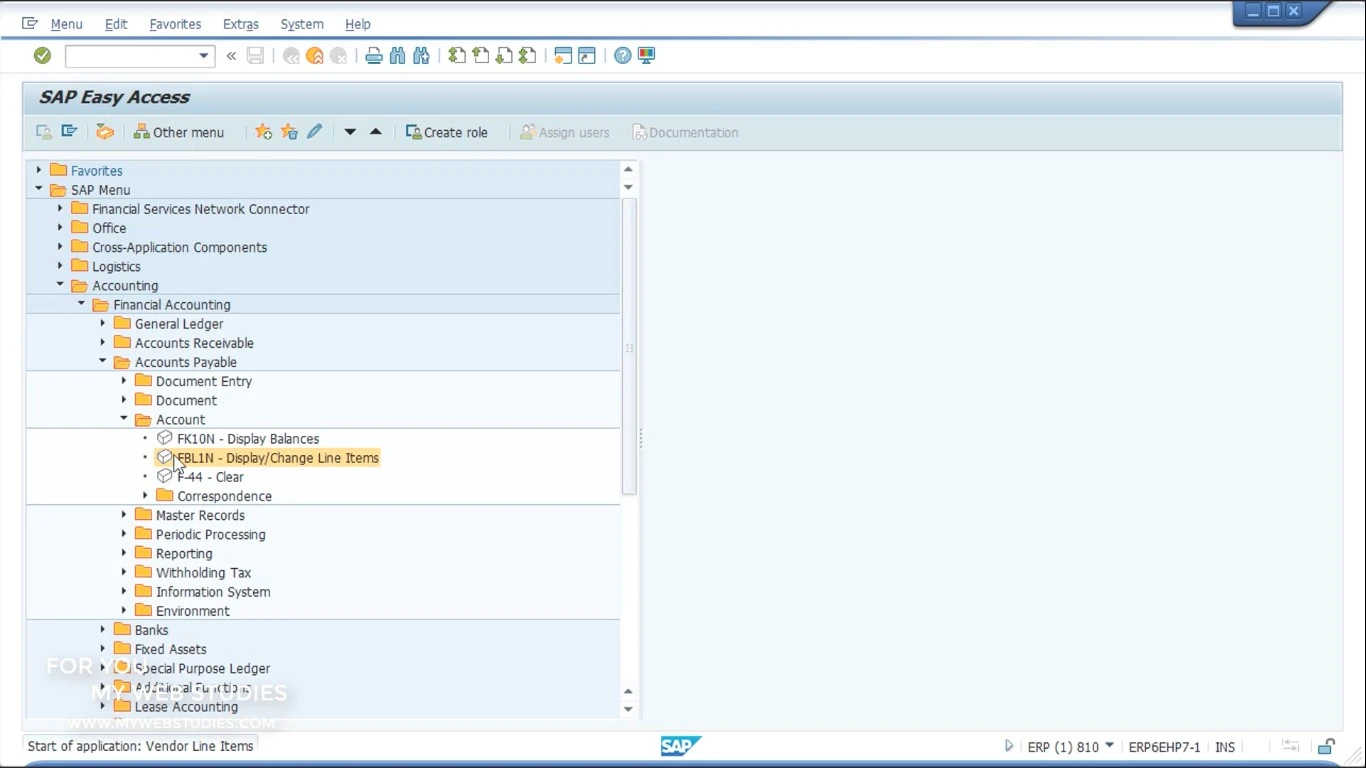The width and height of the screenshot is (1366, 768).
Task: Open the Help menu
Action: pyautogui.click(x=358, y=24)
